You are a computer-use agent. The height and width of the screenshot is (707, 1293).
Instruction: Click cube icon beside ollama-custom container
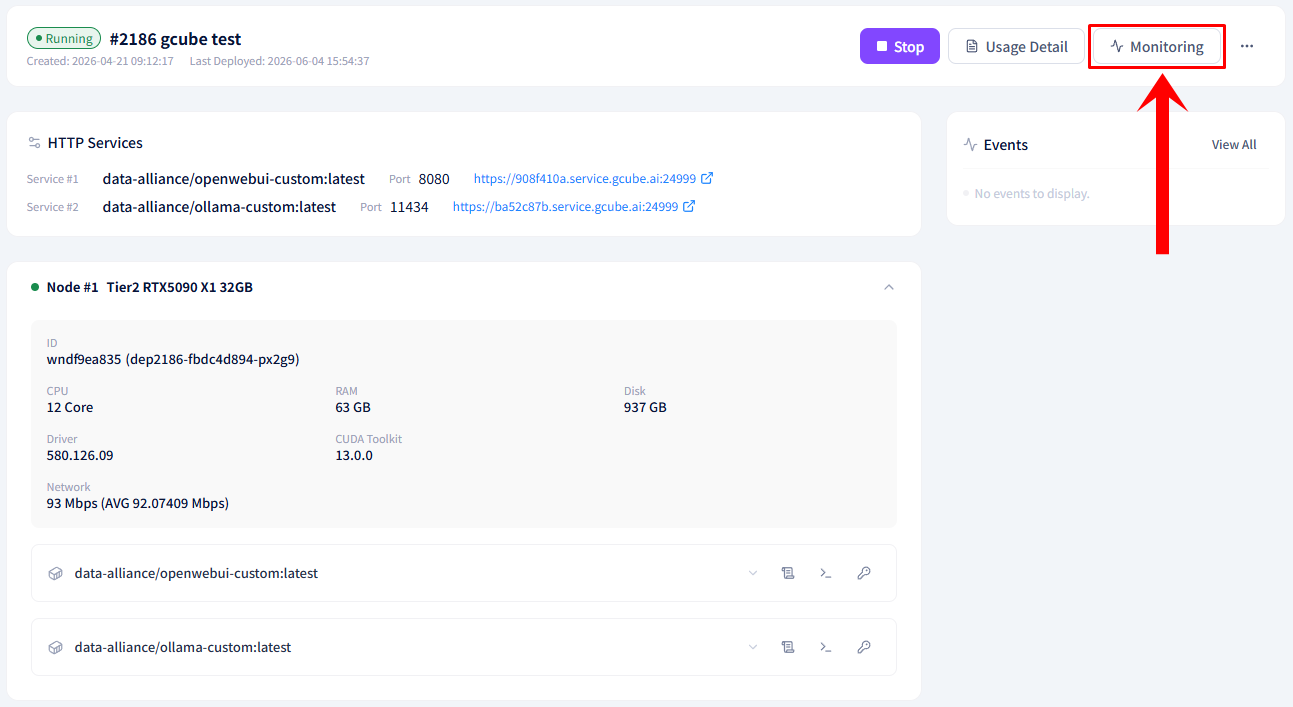[x=56, y=648]
